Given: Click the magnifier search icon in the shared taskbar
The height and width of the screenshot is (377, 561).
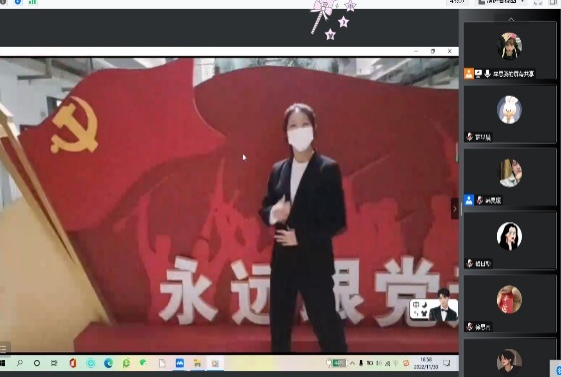Looking at the screenshot, I should pos(20,363).
